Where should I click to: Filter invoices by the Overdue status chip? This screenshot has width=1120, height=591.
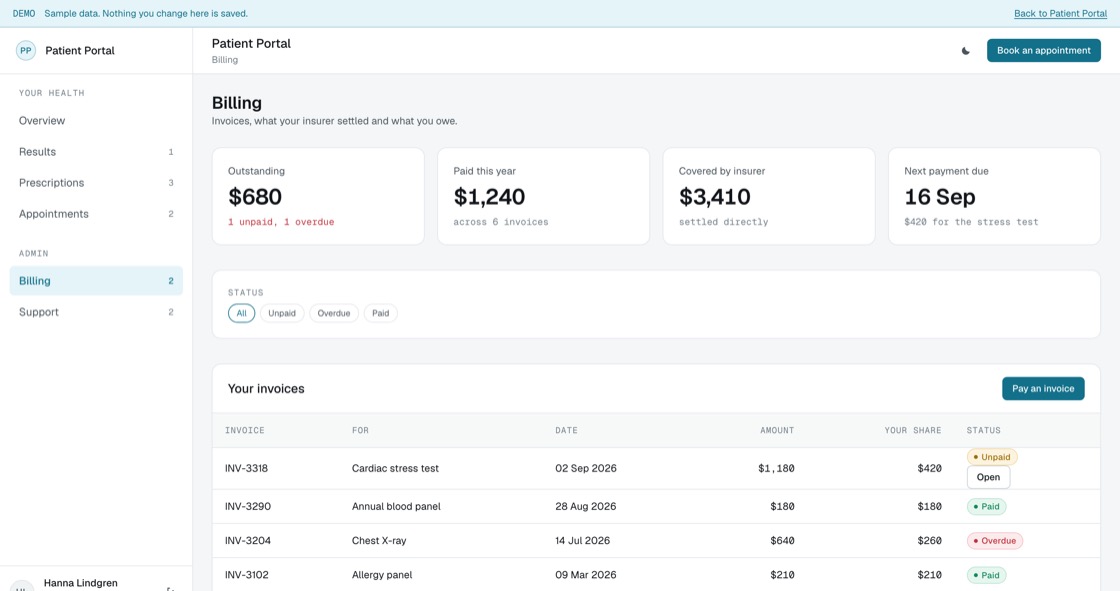[334, 313]
